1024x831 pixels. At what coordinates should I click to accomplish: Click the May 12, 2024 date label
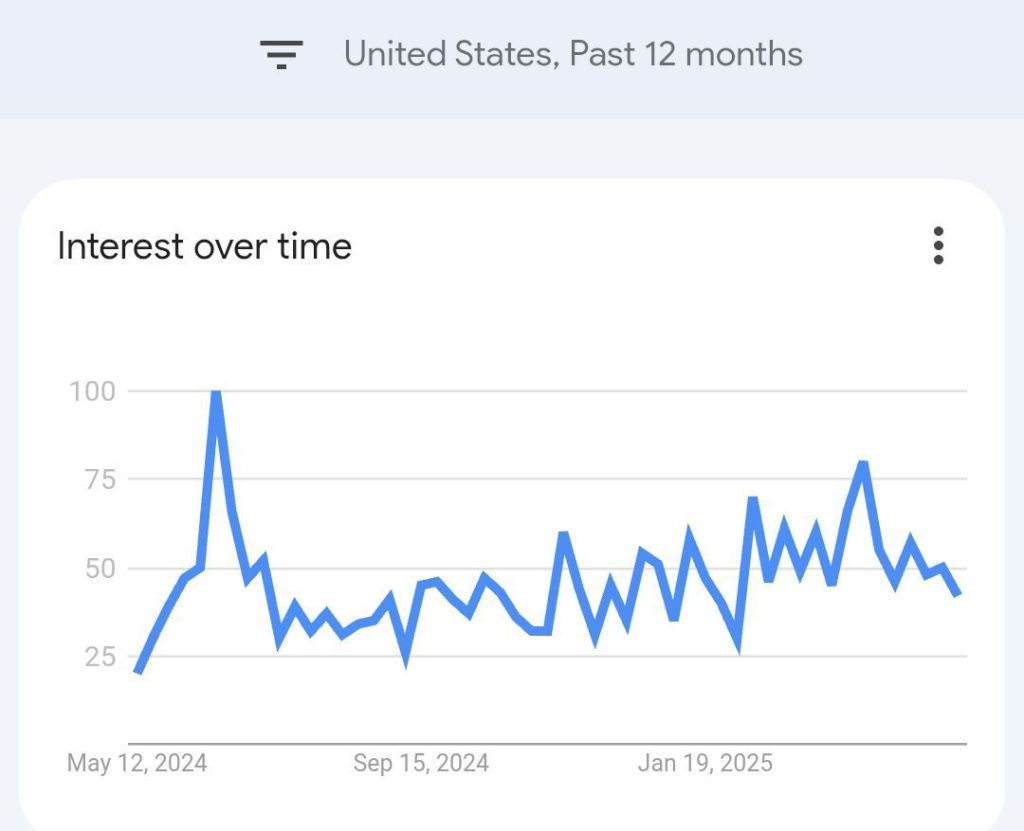137,763
